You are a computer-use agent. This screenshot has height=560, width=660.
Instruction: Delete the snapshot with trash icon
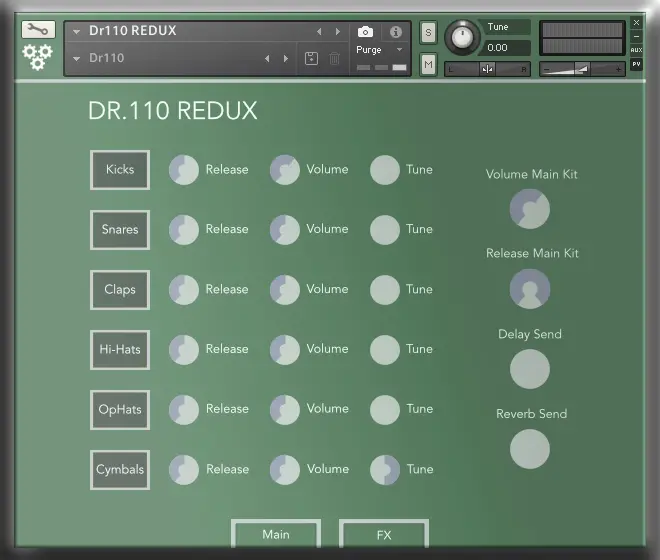coord(334,59)
